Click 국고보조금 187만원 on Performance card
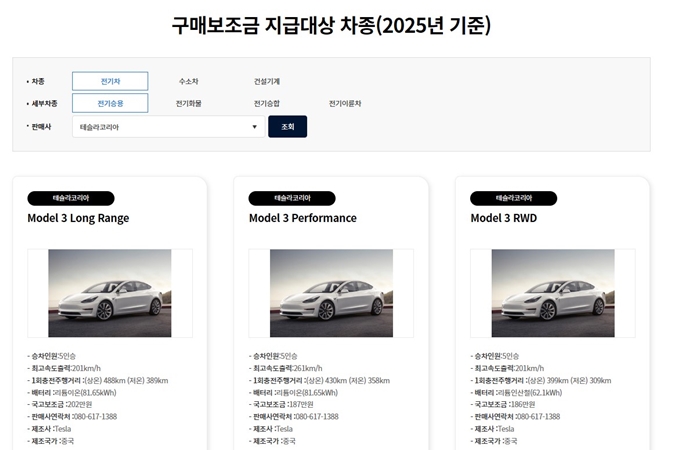680x450 pixels. (281, 404)
